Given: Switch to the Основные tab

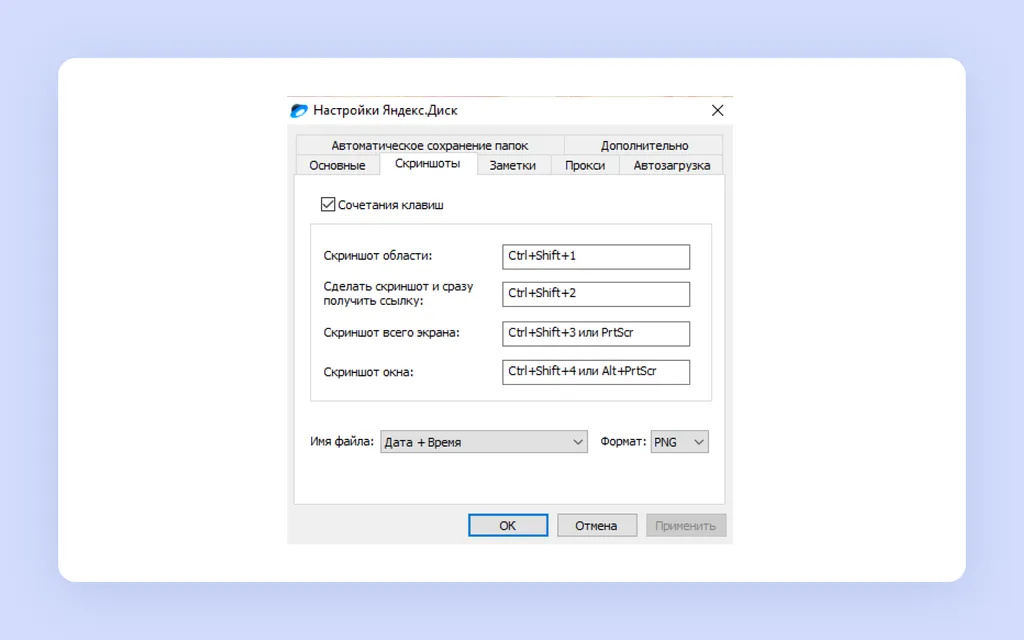Looking at the screenshot, I should (337, 165).
